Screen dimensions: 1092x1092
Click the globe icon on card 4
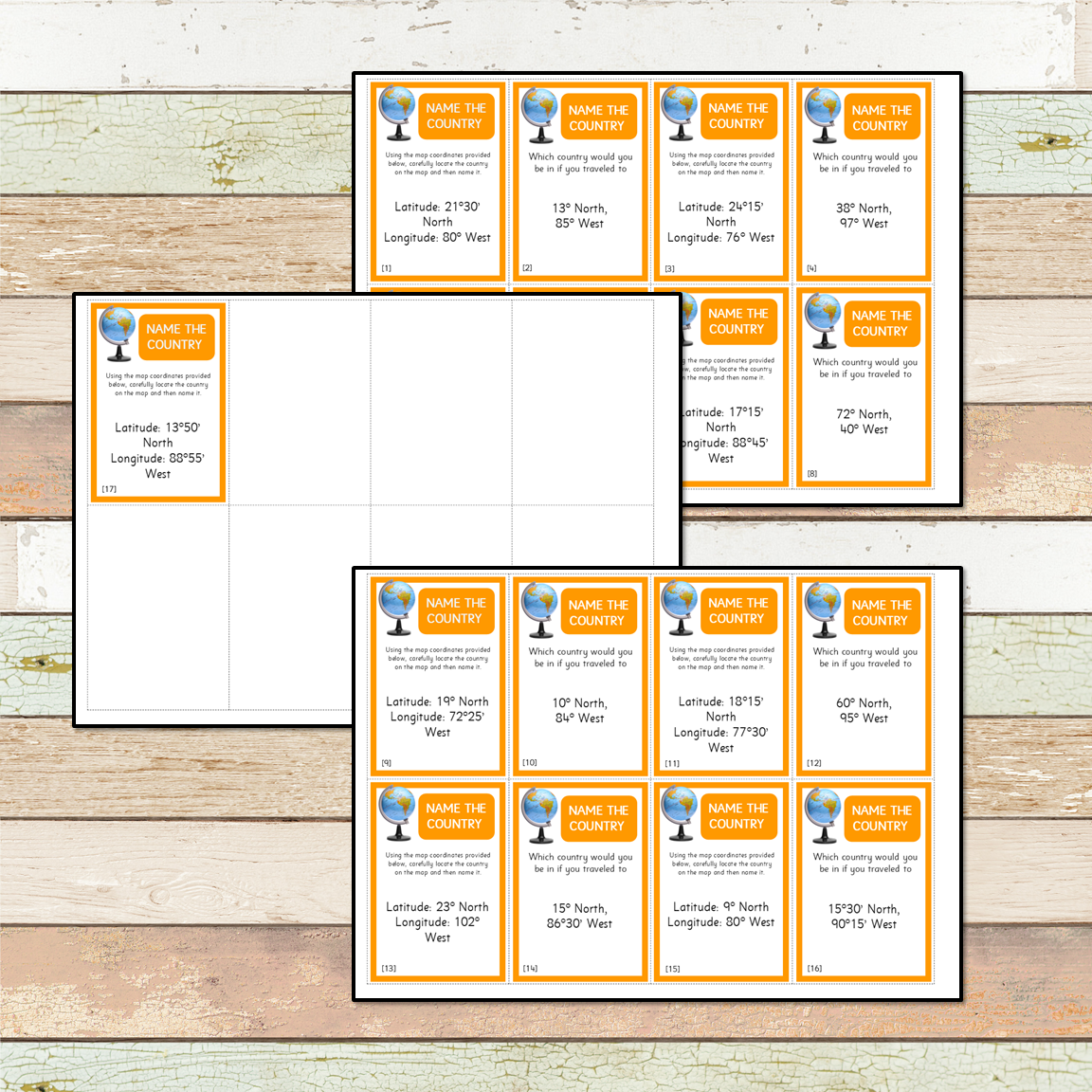(x=822, y=115)
